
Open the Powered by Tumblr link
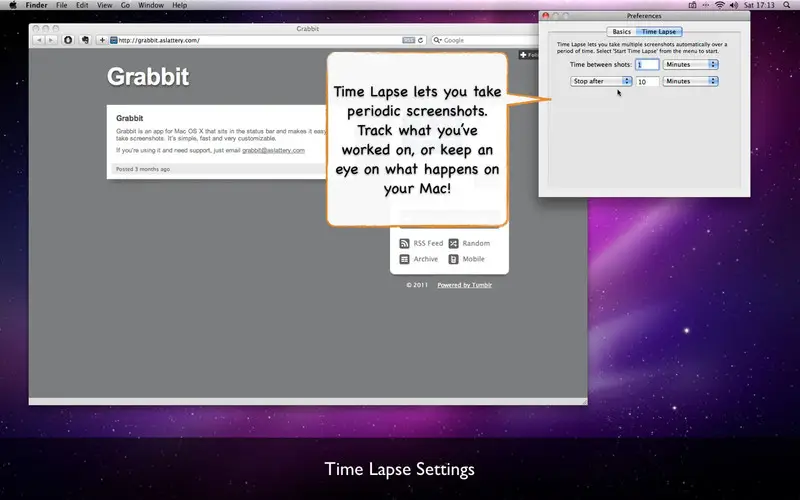[x=464, y=285]
